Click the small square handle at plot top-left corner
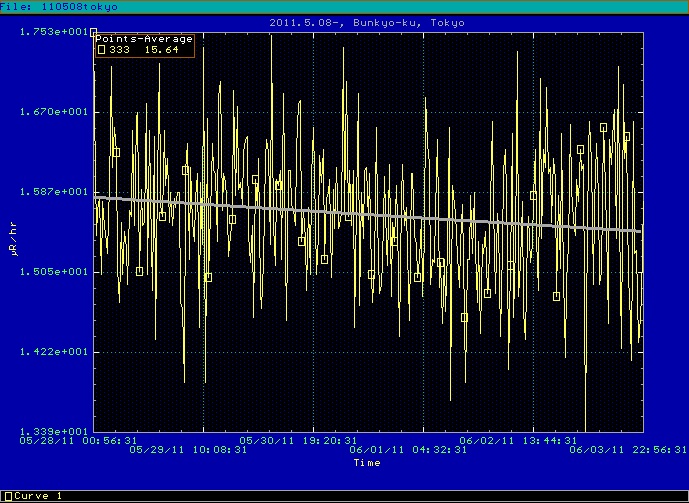This screenshot has height=503, width=689. [x=94, y=32]
